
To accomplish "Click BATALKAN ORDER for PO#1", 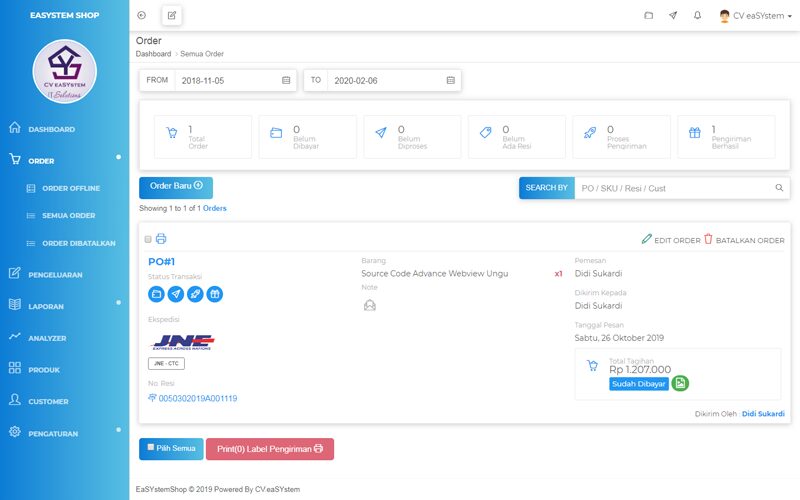I will (x=744, y=239).
